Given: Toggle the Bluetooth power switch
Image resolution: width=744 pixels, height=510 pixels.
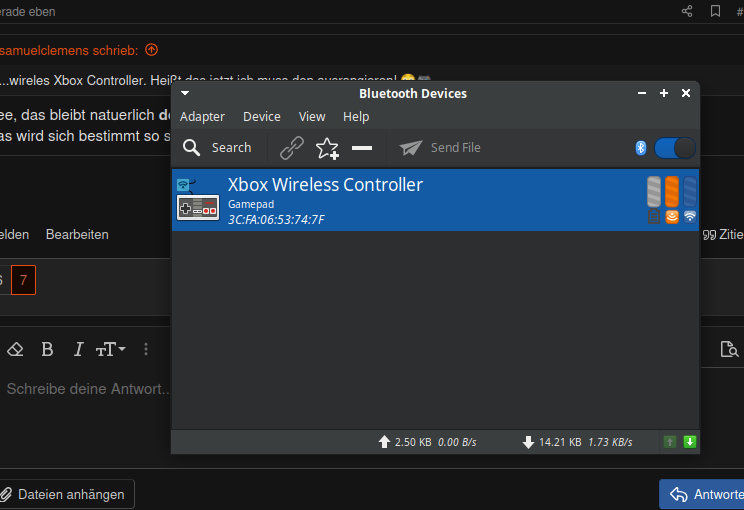Looking at the screenshot, I should coord(675,148).
